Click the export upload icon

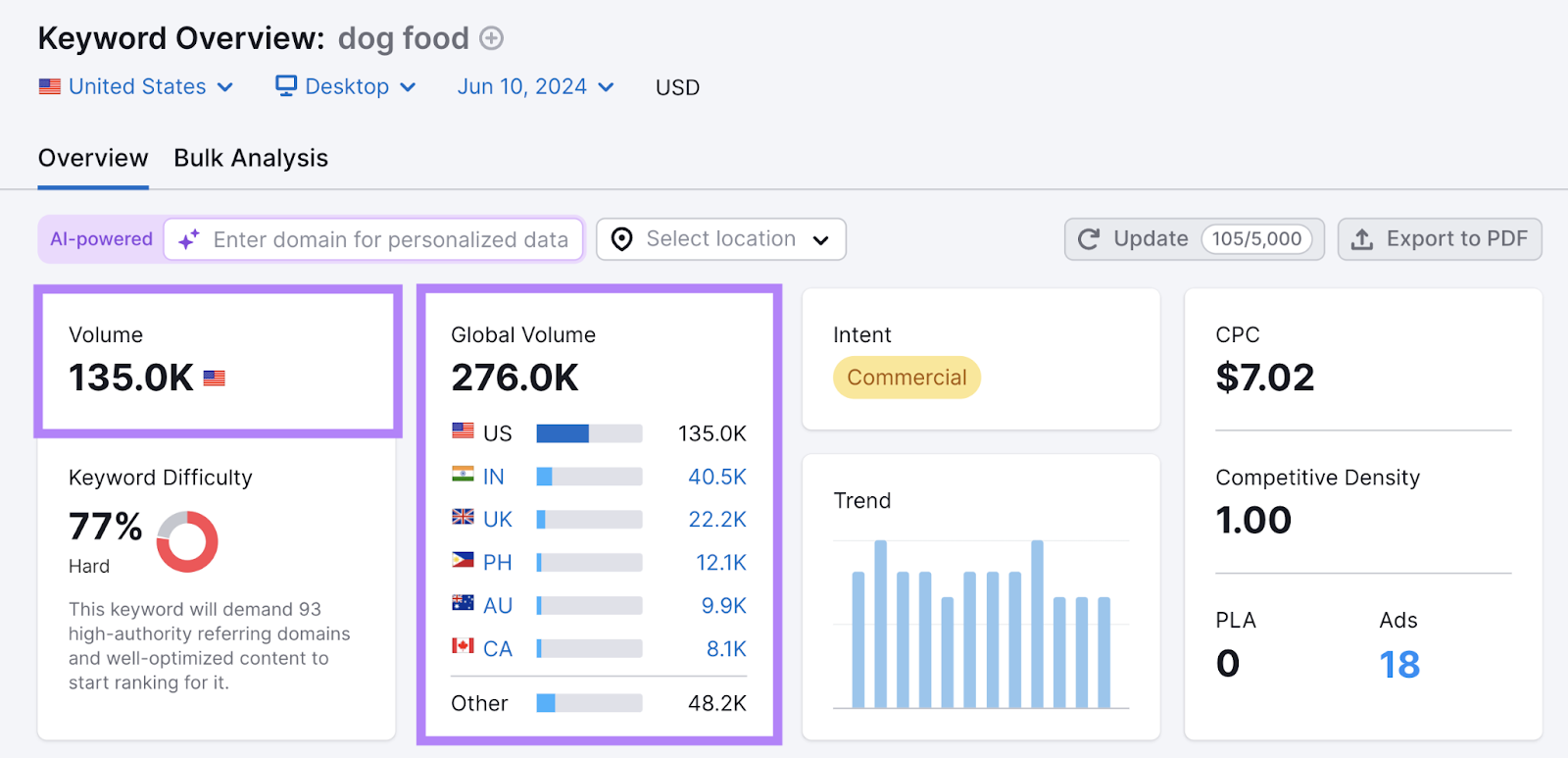[1362, 239]
